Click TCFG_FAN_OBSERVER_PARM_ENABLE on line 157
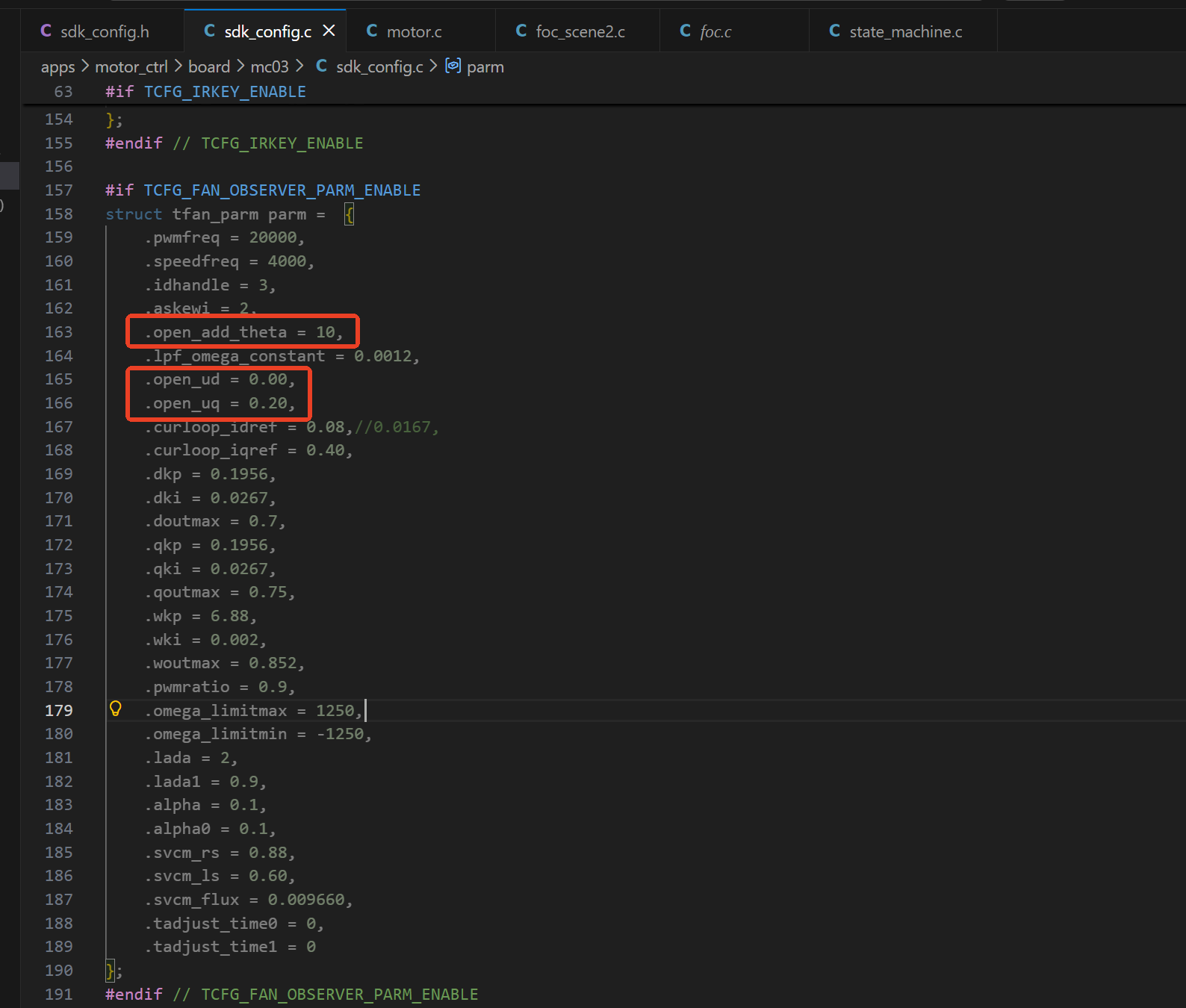 (282, 190)
